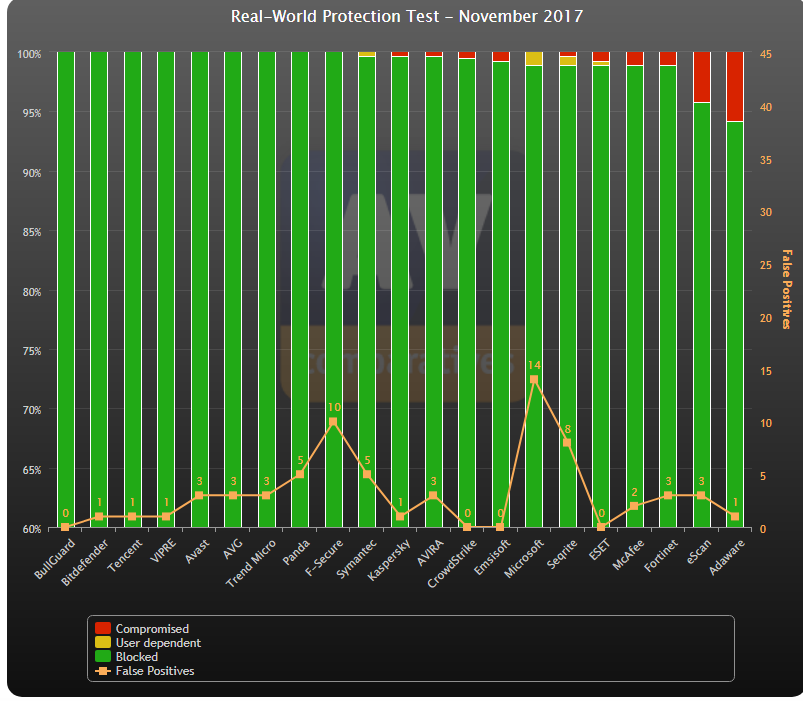Click the red Compromised legend swatch
The width and height of the screenshot is (803, 701).
pyautogui.click(x=103, y=628)
